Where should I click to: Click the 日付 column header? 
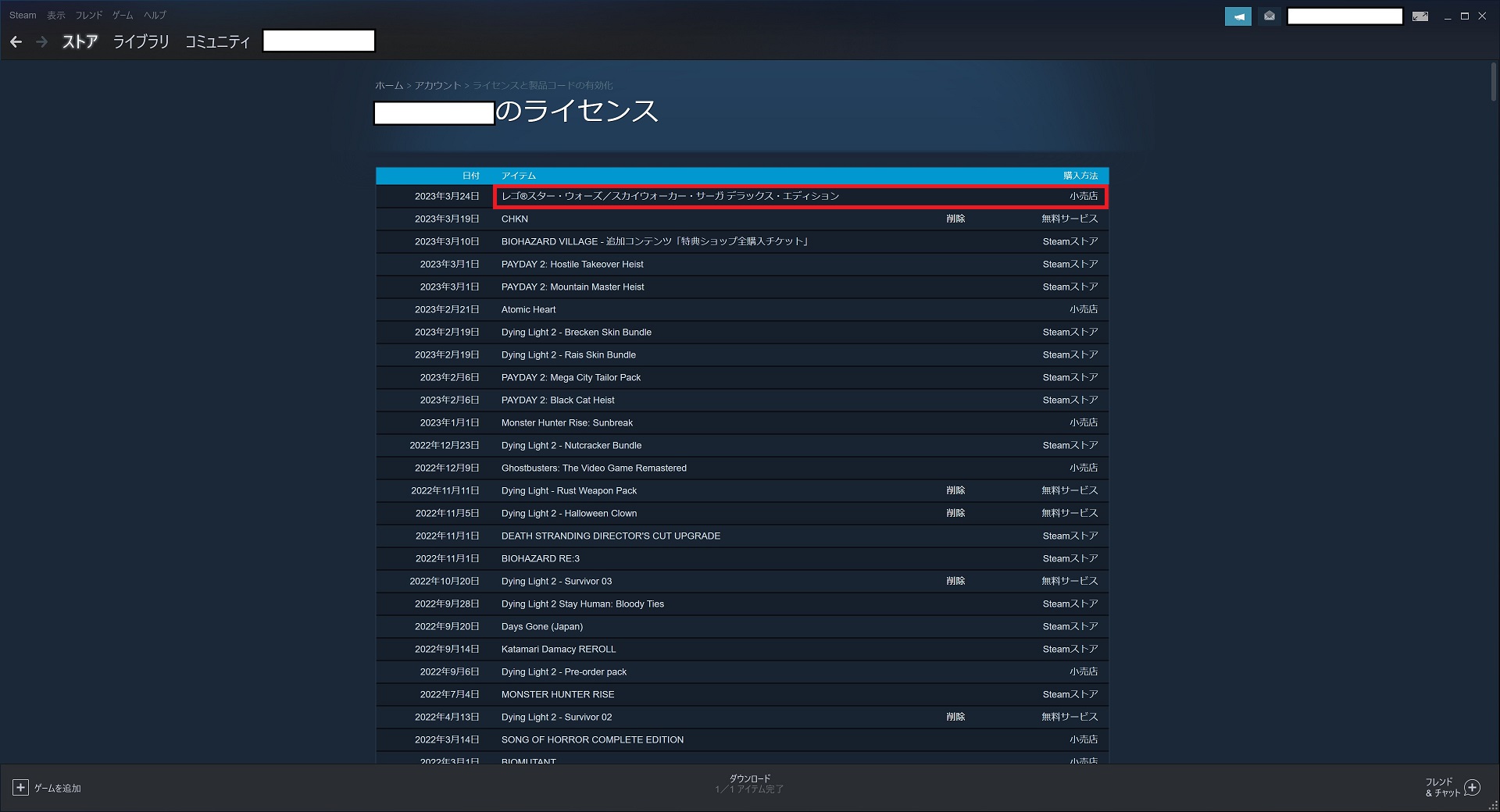coord(470,176)
